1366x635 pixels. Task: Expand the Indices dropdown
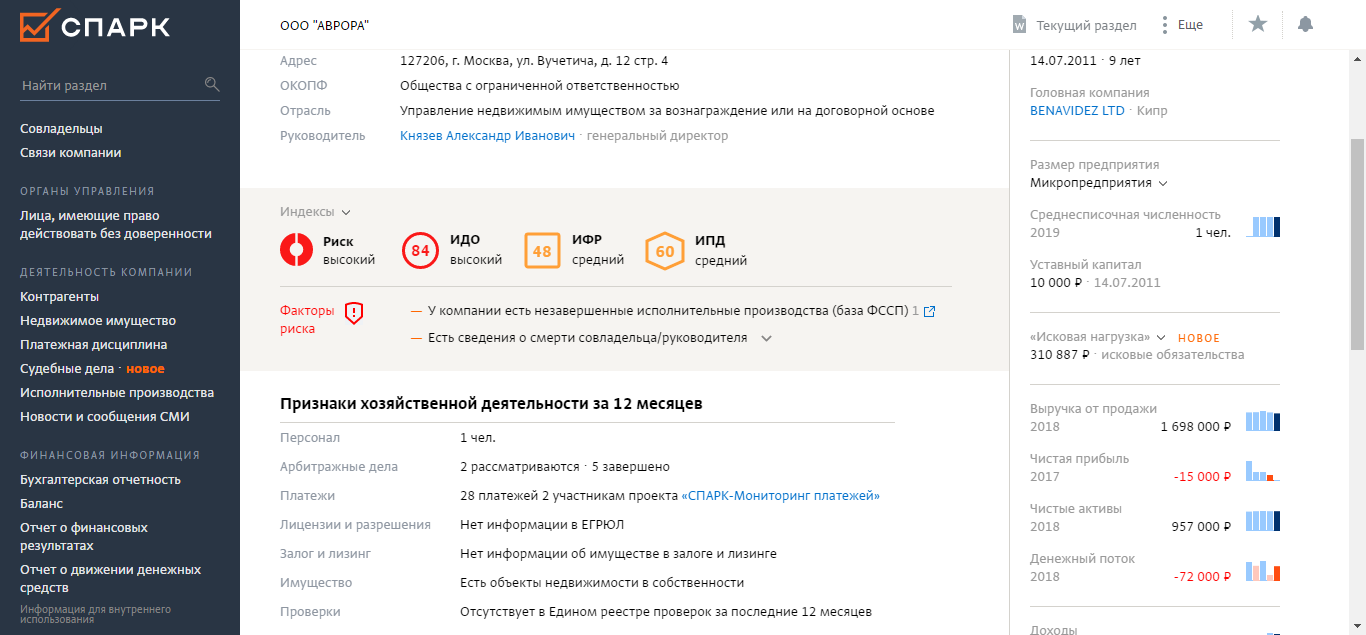[x=346, y=212]
